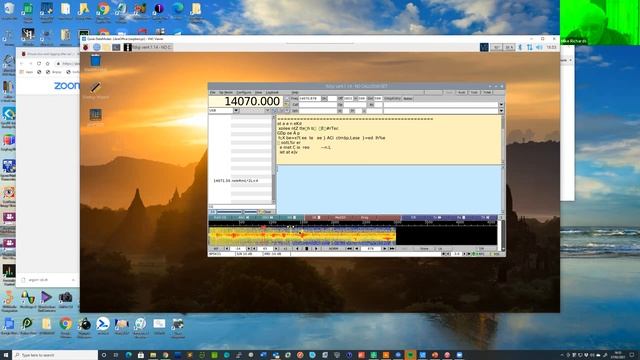Image resolution: width=640 pixels, height=360 pixels.
Task: Expand the upper right log field dropdown arrow
Action: [x=501, y=104]
